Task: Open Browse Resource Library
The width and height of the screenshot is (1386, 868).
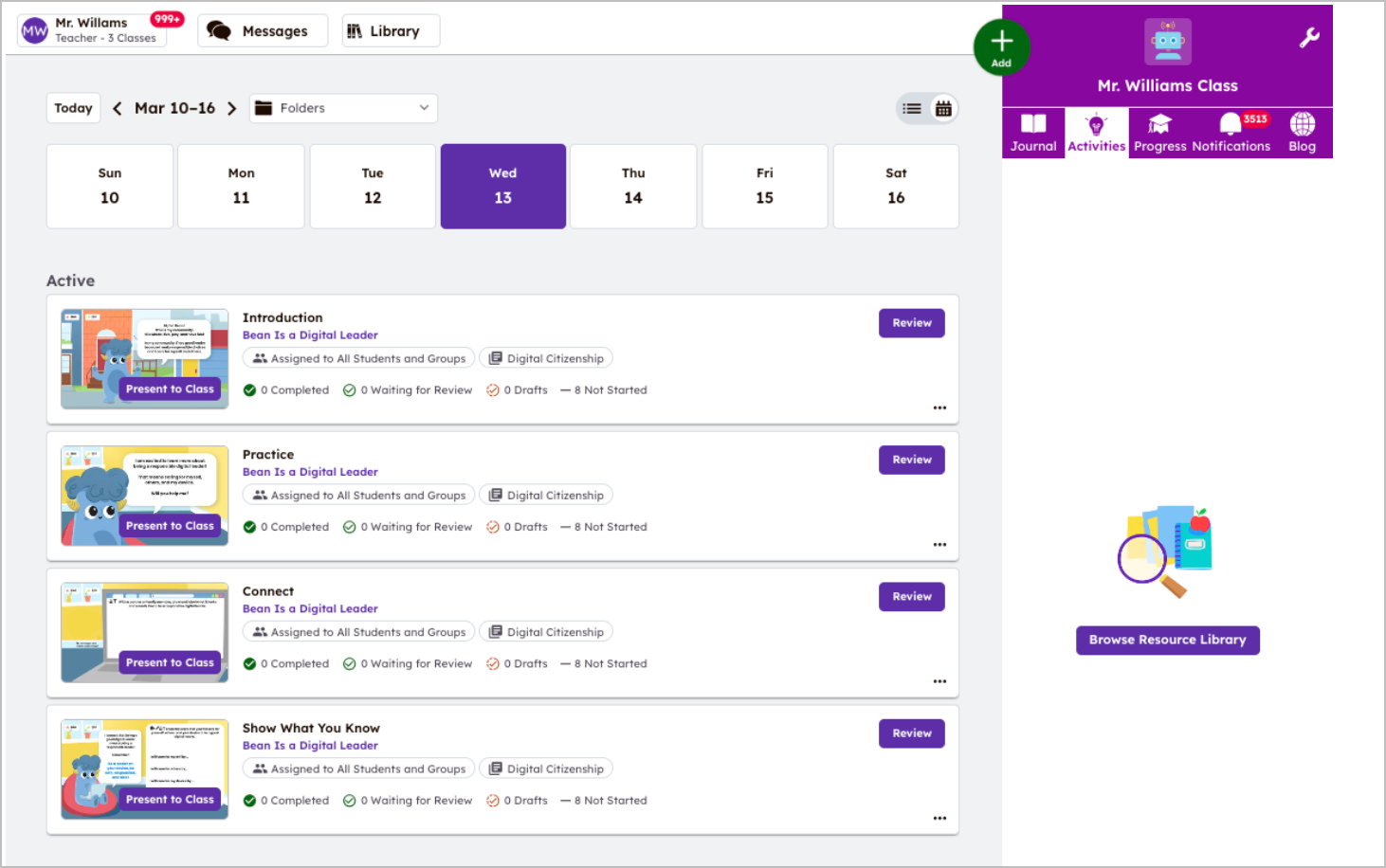Action: coord(1167,640)
